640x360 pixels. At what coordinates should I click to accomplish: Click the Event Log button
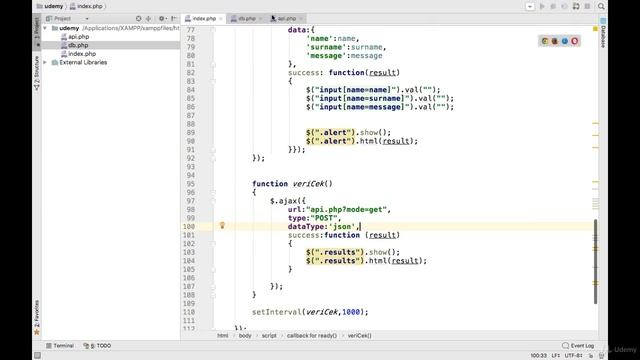pos(578,345)
